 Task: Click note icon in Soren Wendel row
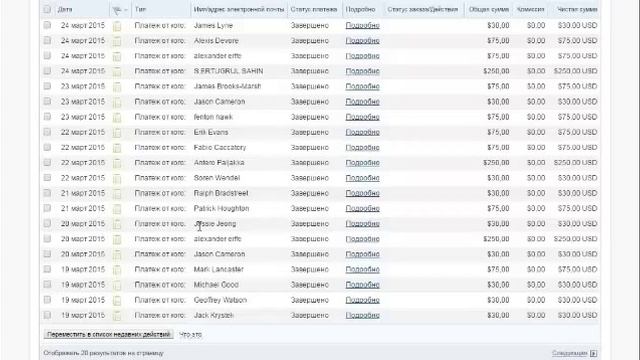(x=117, y=178)
